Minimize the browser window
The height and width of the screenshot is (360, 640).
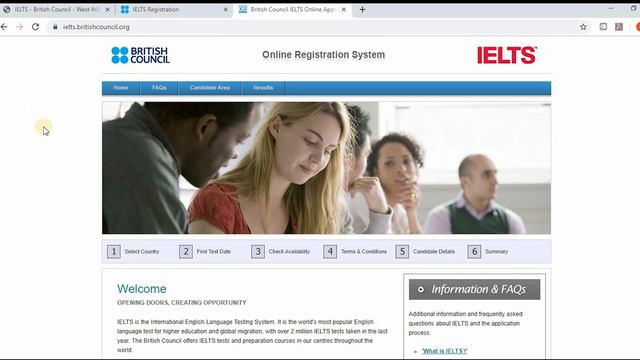pos(611,8)
